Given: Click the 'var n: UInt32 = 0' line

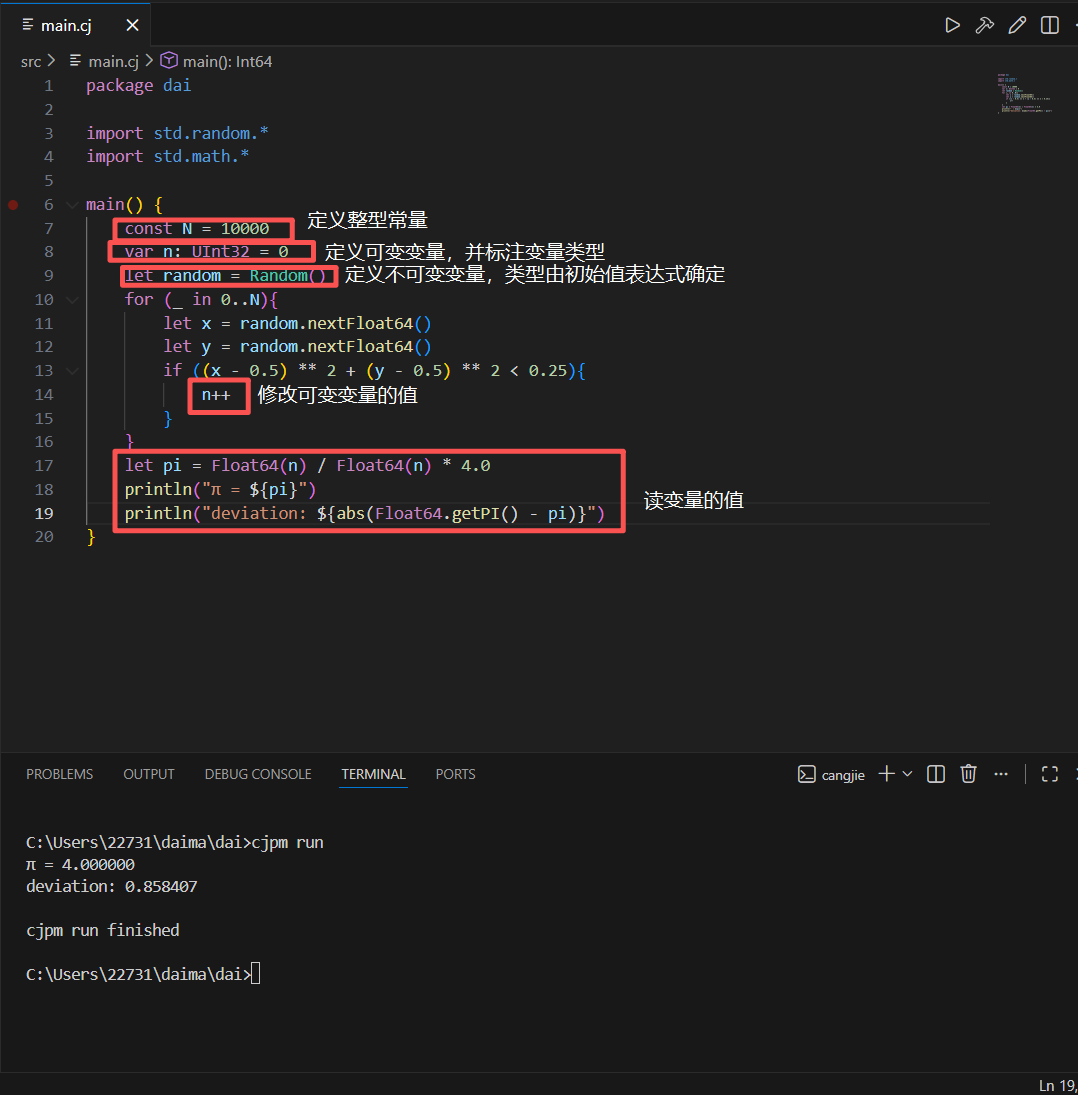Looking at the screenshot, I should pos(206,251).
